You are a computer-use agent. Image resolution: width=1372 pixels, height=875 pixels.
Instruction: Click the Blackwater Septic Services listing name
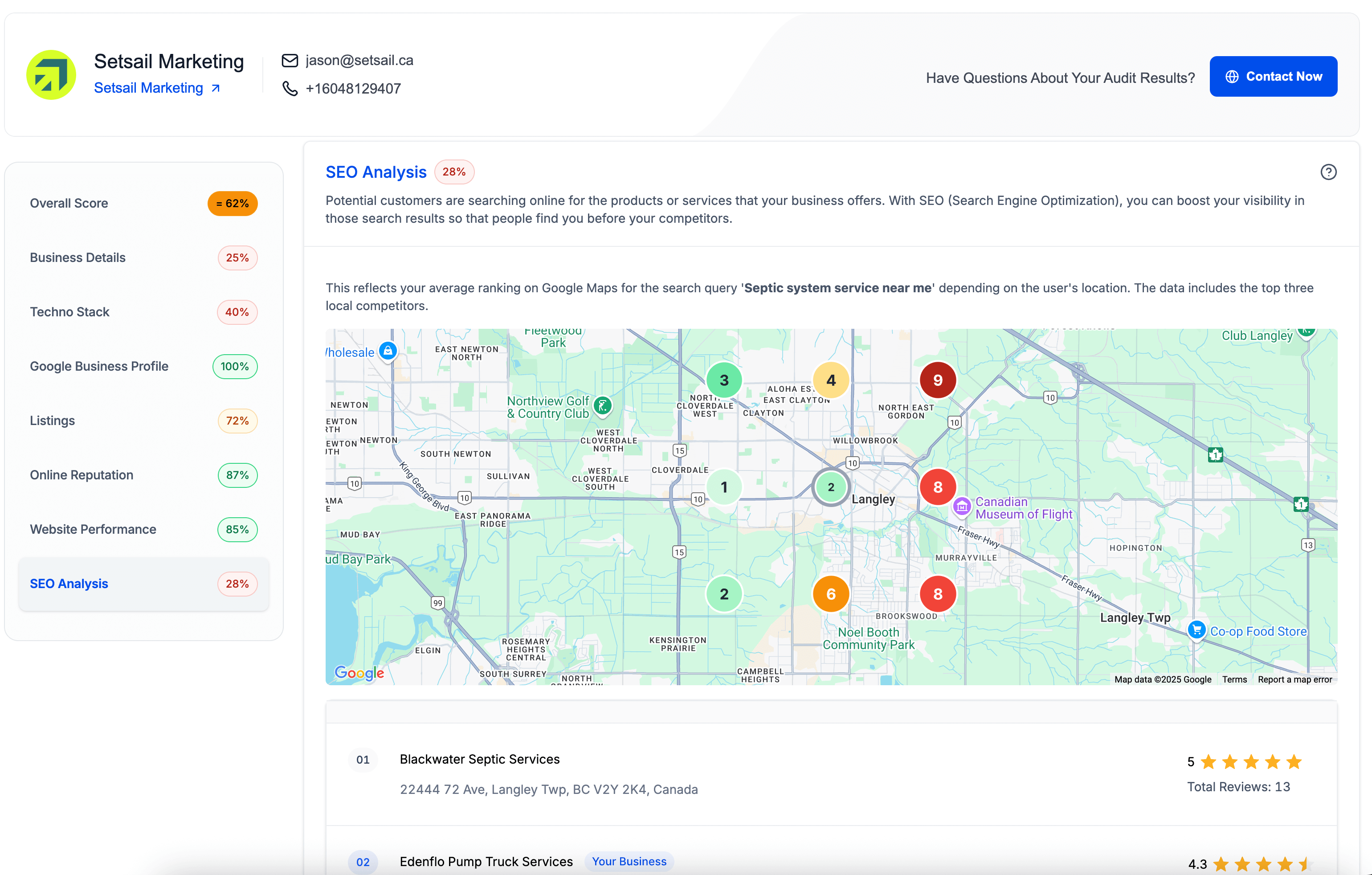click(480, 759)
